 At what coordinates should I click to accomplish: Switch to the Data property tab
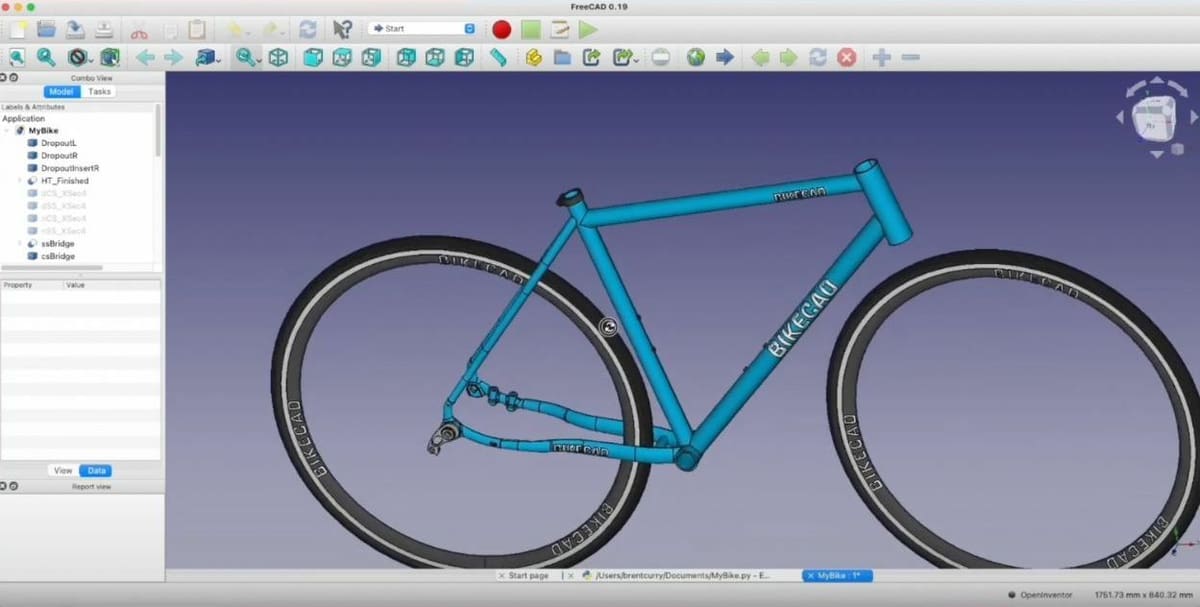click(x=96, y=470)
